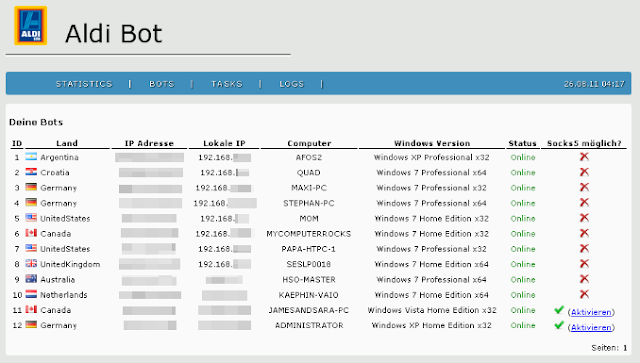Click red X icon for HSO-MASTER
The image size is (640, 363).
coord(584,278)
